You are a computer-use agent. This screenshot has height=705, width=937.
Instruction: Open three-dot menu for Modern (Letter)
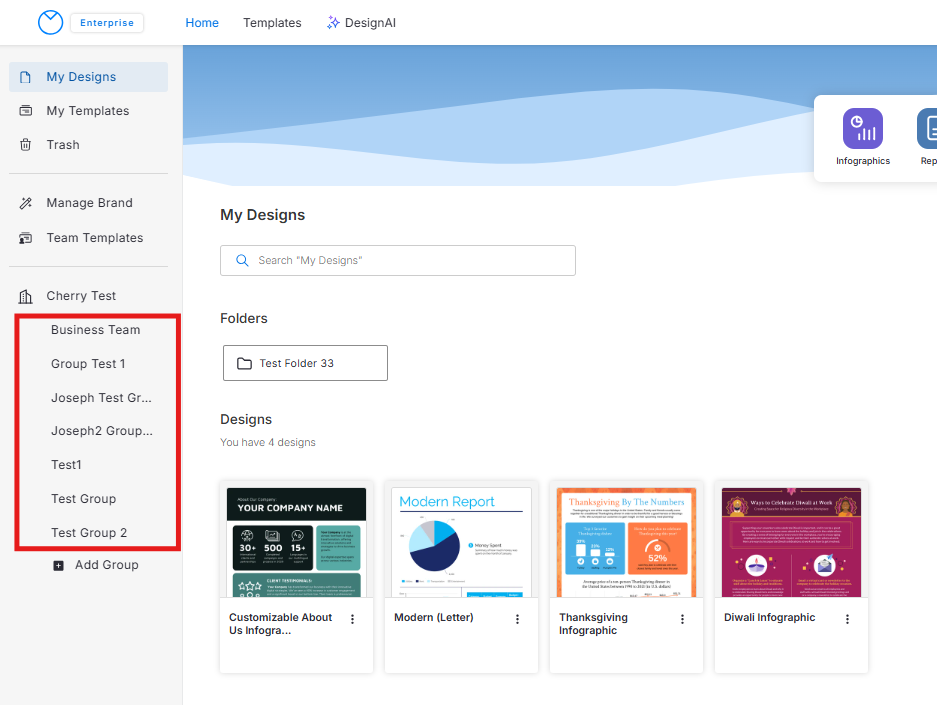(517, 619)
